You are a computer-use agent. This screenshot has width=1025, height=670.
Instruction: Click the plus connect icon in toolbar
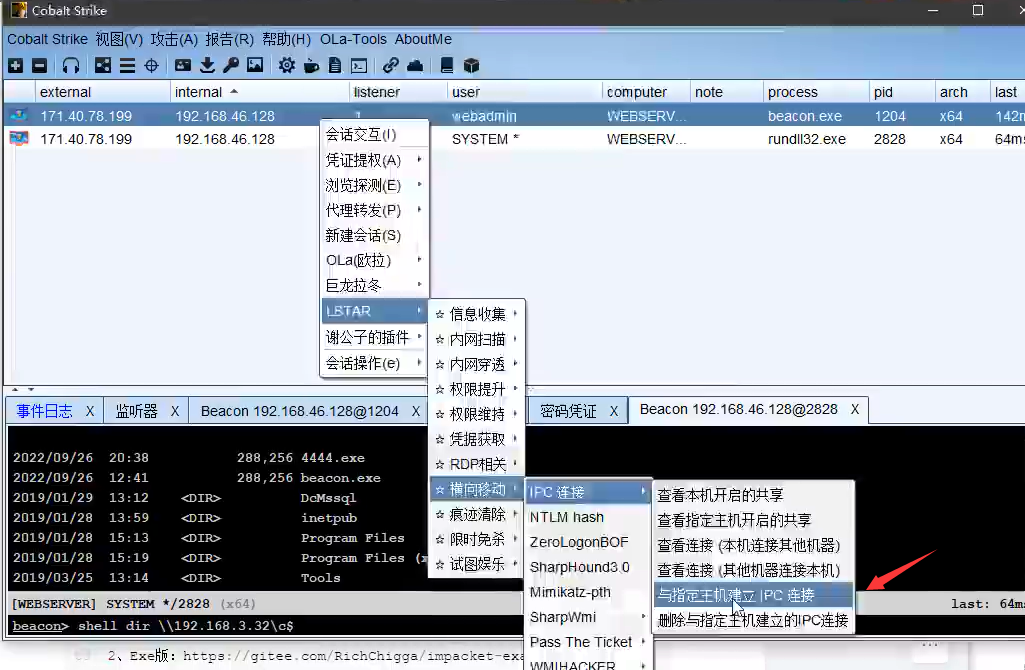[15, 66]
